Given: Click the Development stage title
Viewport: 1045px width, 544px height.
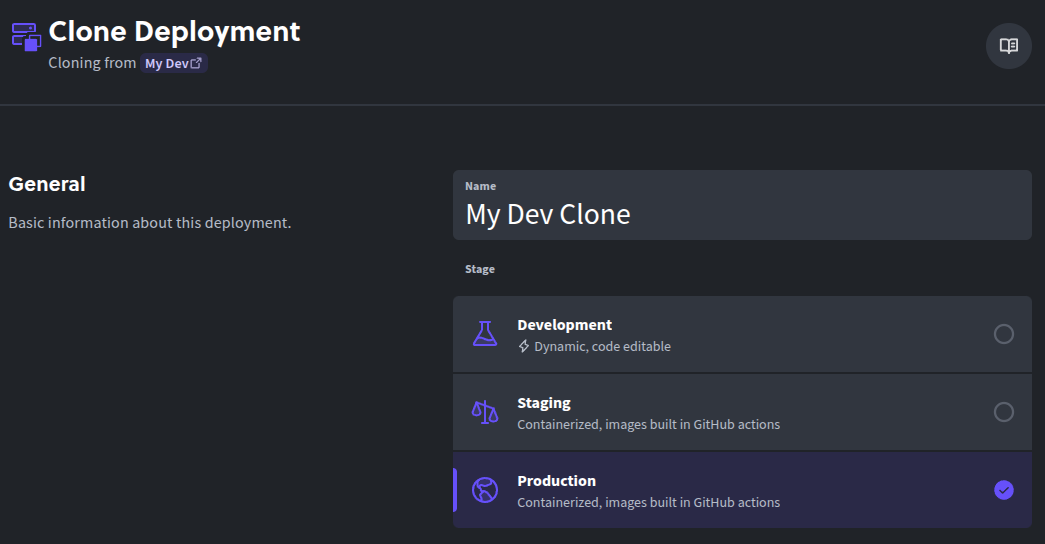Looking at the screenshot, I should pos(564,325).
